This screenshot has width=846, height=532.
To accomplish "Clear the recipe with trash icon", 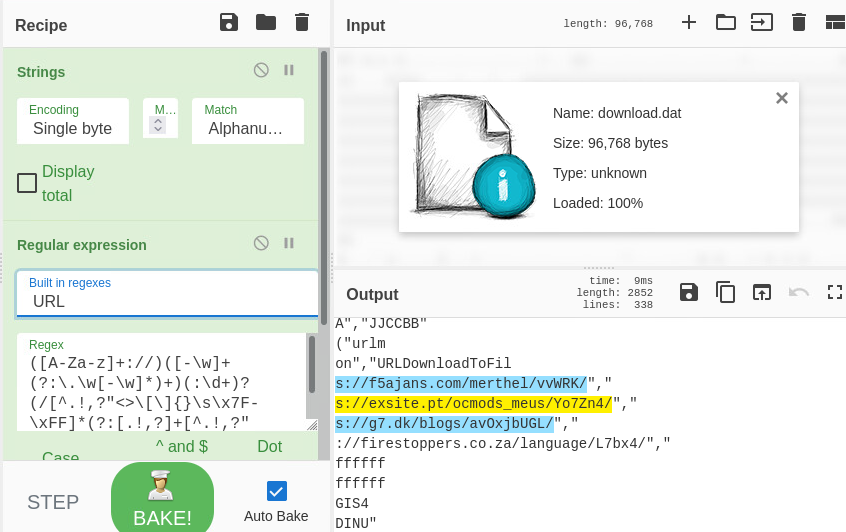I will 302,22.
